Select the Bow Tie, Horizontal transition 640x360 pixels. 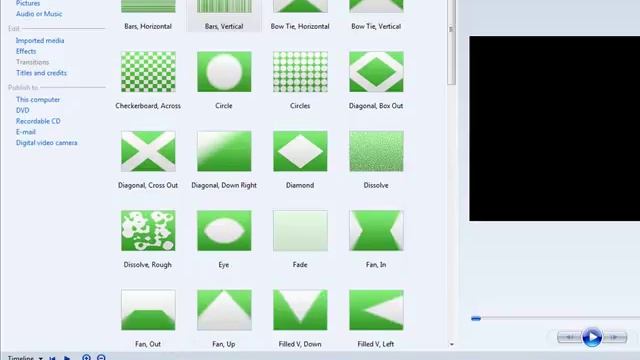tap(300, 6)
